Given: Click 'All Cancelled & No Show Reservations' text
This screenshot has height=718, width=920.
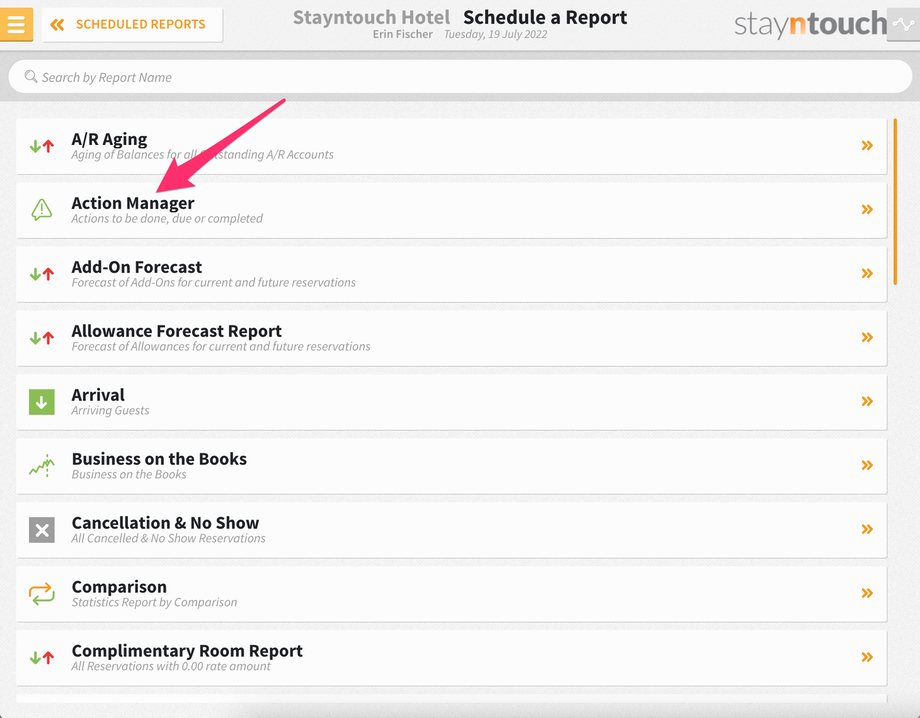Looking at the screenshot, I should pos(168,538).
